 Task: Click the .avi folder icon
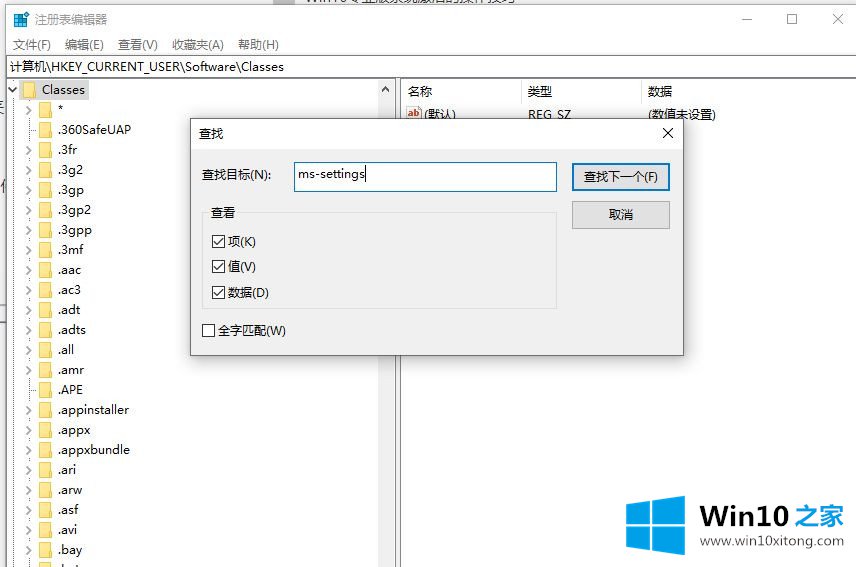[x=45, y=530]
